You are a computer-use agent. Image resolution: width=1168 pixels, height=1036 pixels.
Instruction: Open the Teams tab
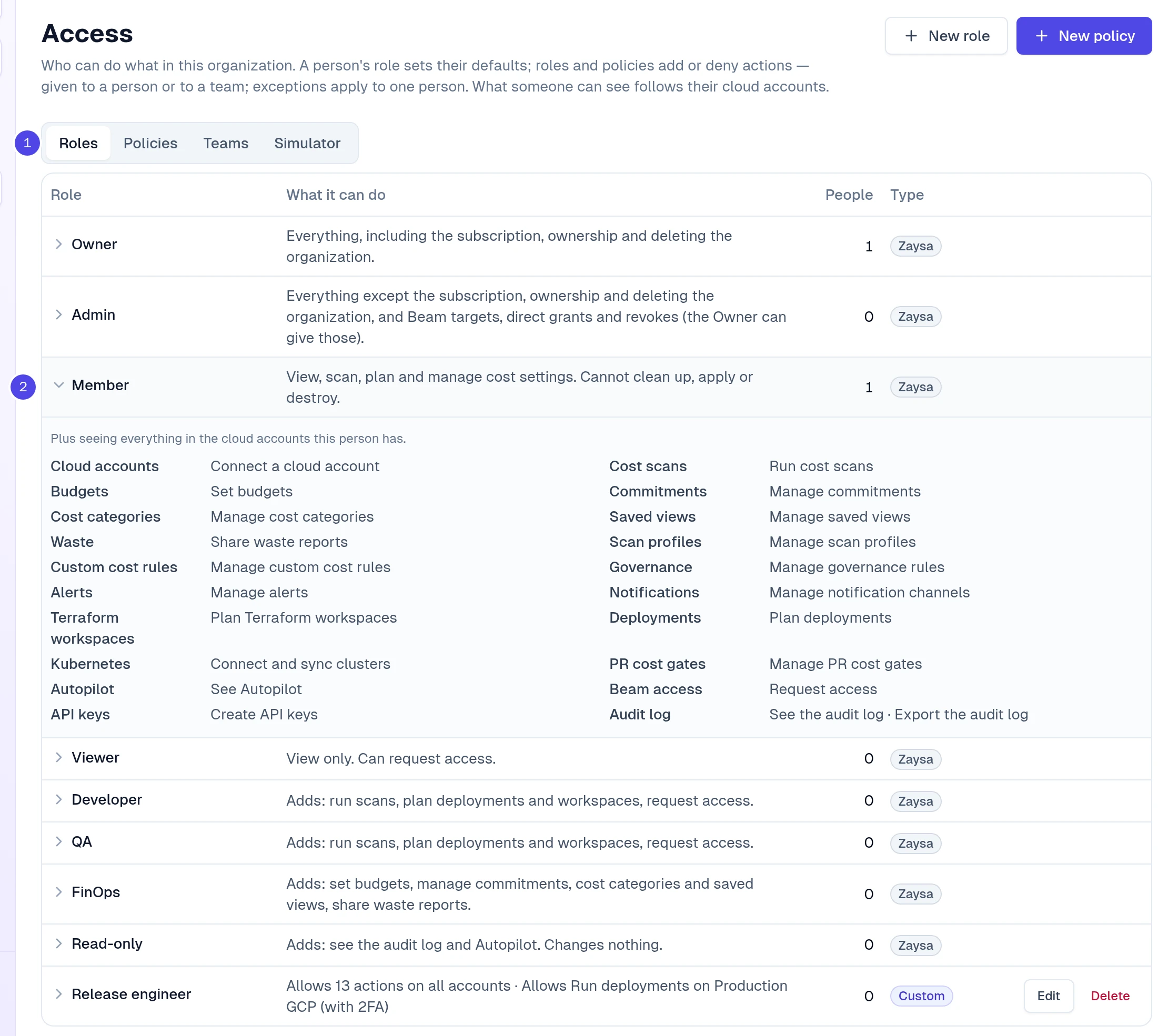pos(226,144)
